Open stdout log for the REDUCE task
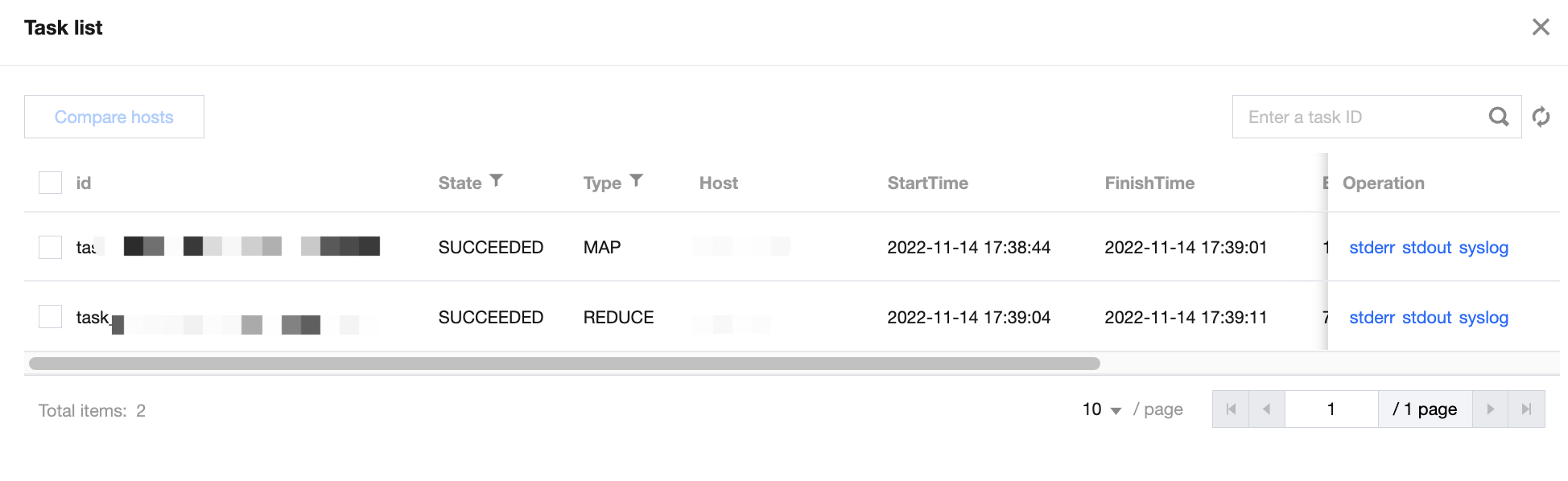1568x481 pixels. [1426, 318]
